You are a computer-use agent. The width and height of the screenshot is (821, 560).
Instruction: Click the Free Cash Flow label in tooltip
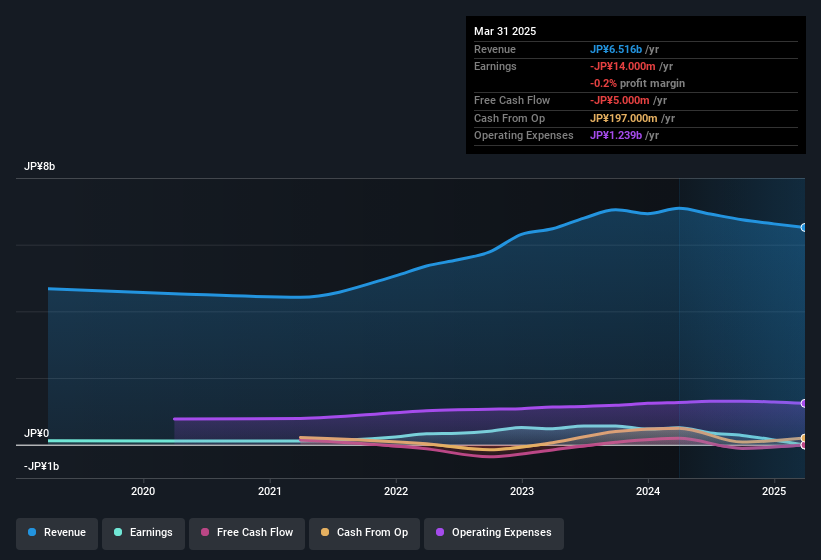(512, 100)
